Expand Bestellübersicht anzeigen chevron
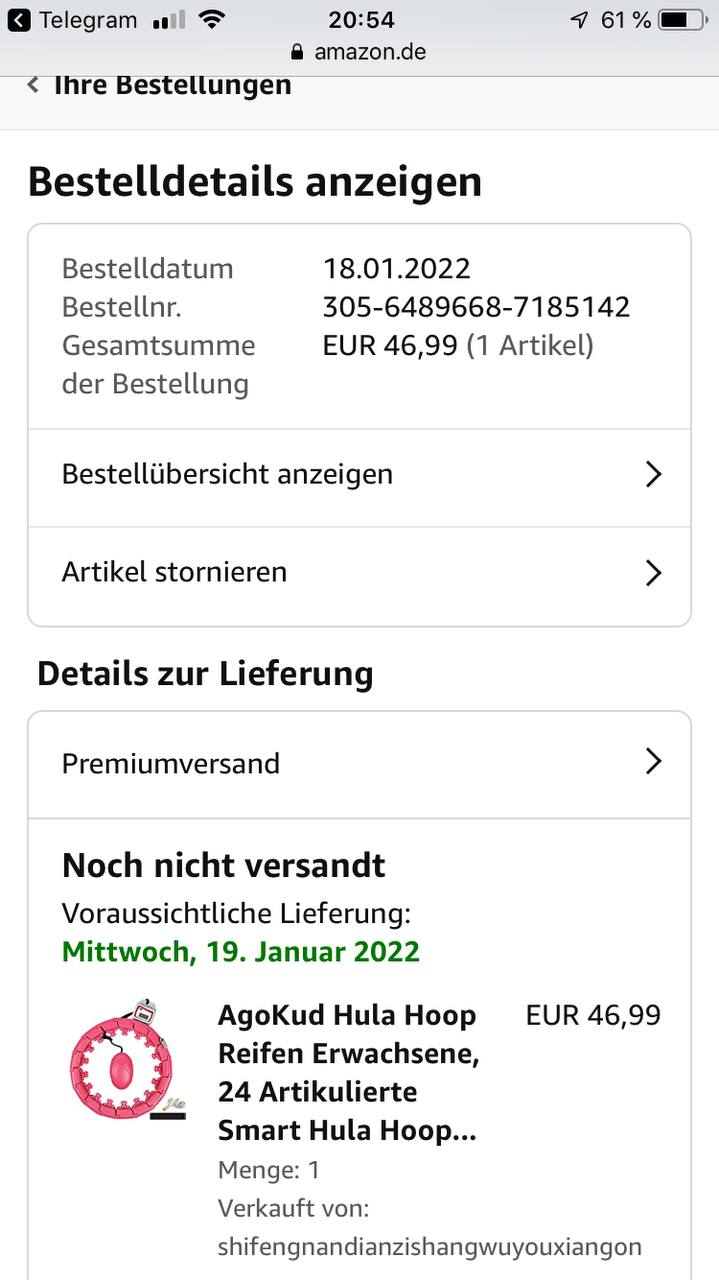 [x=653, y=474]
